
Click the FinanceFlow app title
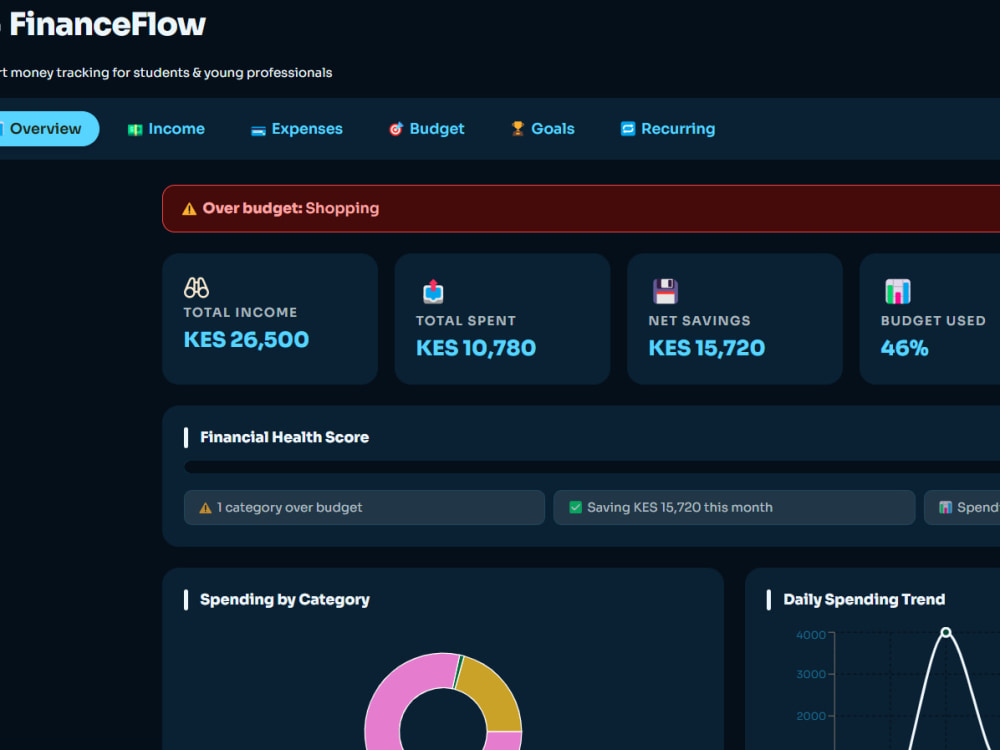tap(107, 24)
